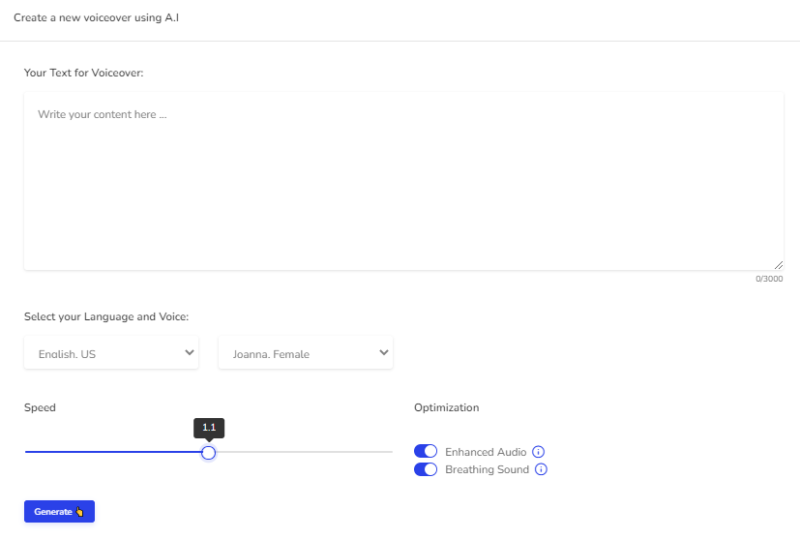Screen dimensions: 800x539
Task: Click the Enhanced Audio label text
Action: [485, 452]
